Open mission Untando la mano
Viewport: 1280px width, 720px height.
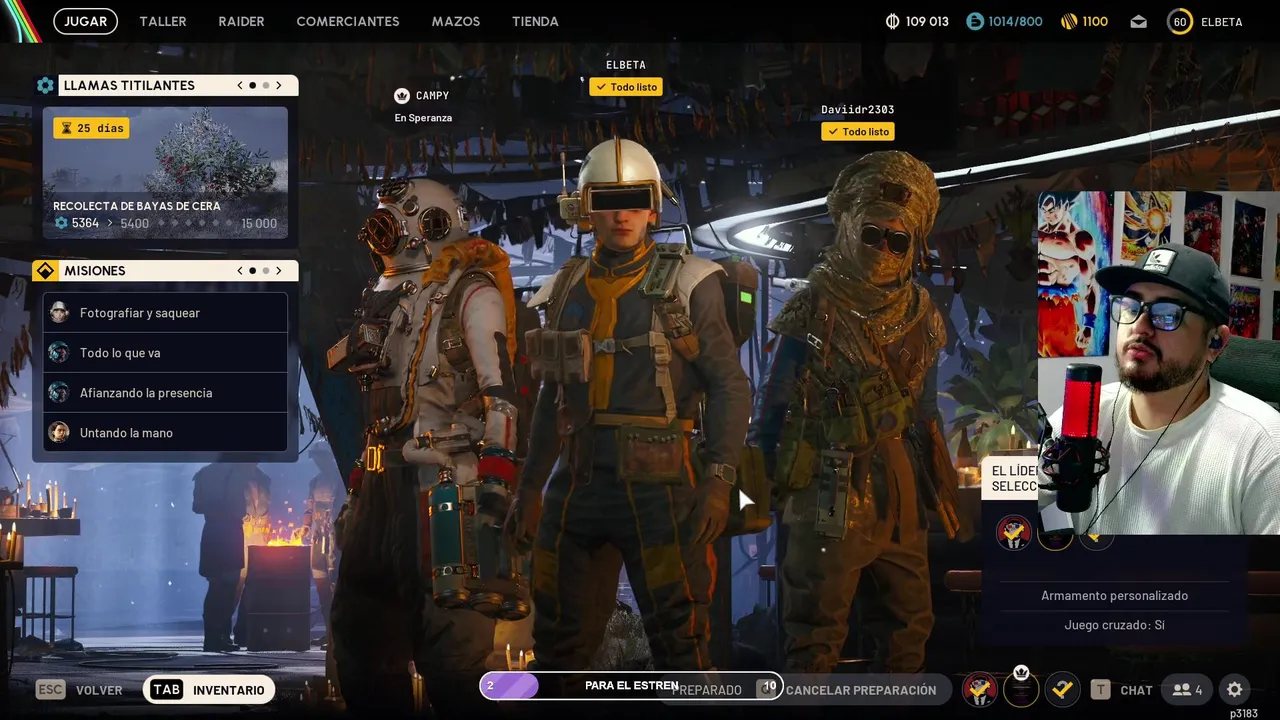point(165,432)
